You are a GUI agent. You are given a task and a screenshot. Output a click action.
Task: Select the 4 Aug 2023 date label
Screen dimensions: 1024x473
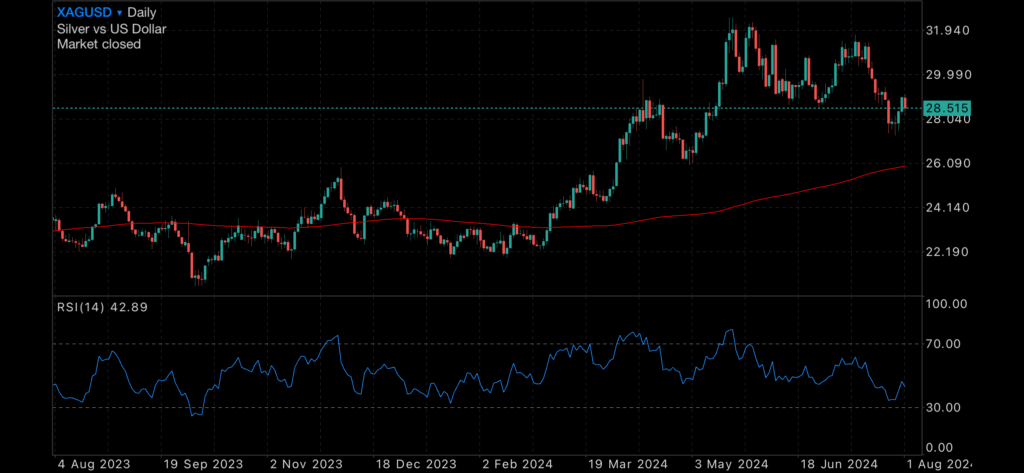coord(93,464)
